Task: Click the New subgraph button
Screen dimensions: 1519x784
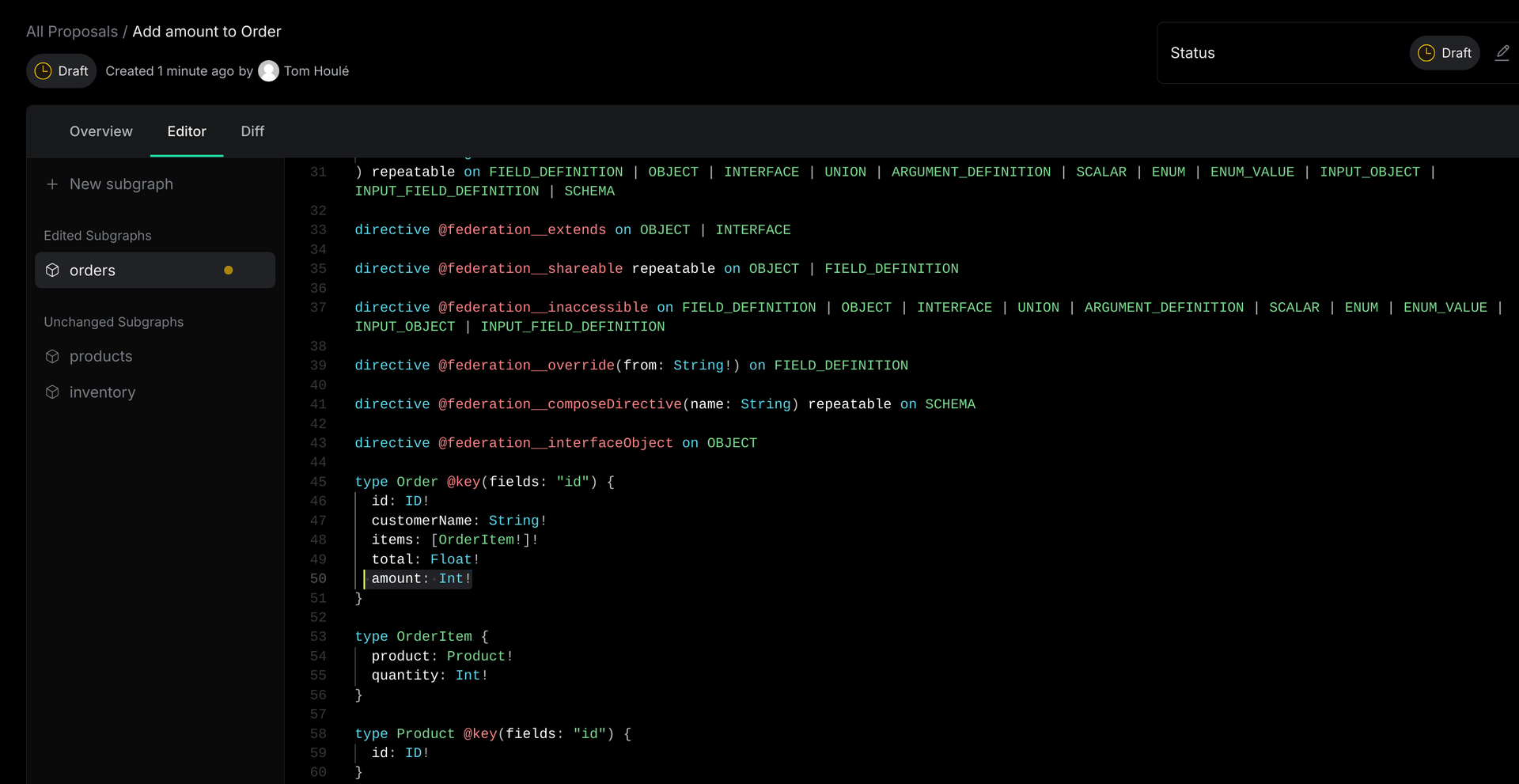Action: pos(120,184)
